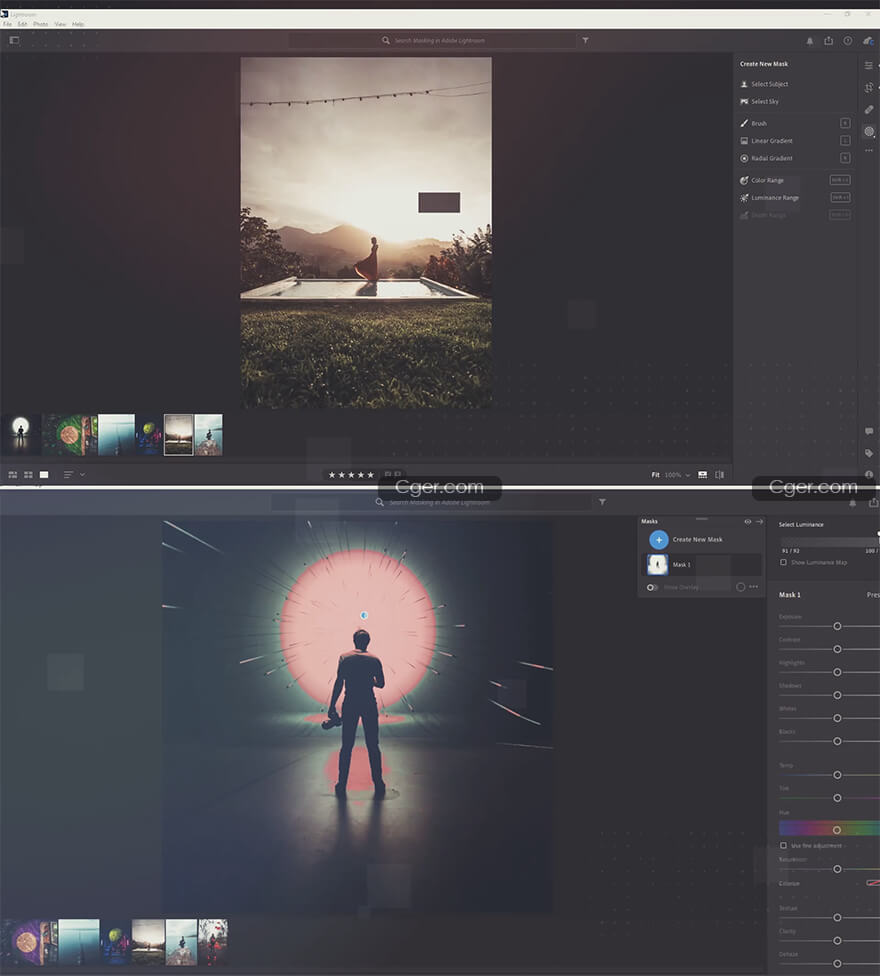
Task: Toggle mask visibility eye icon in Masks panel
Action: 747,522
